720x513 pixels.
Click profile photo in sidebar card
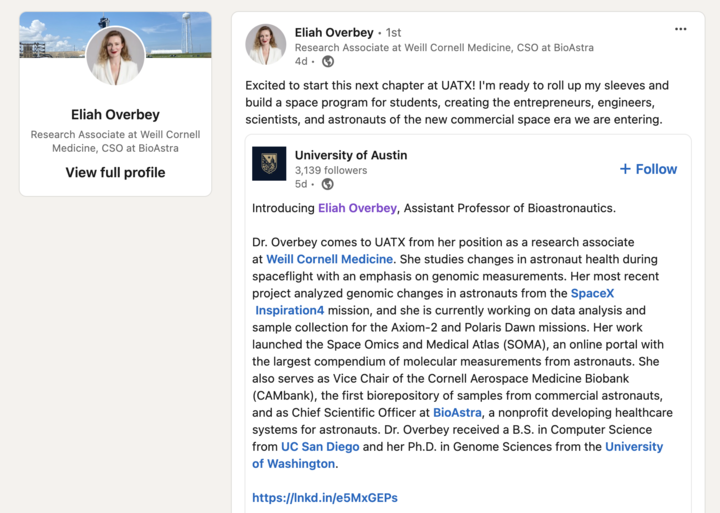116,56
